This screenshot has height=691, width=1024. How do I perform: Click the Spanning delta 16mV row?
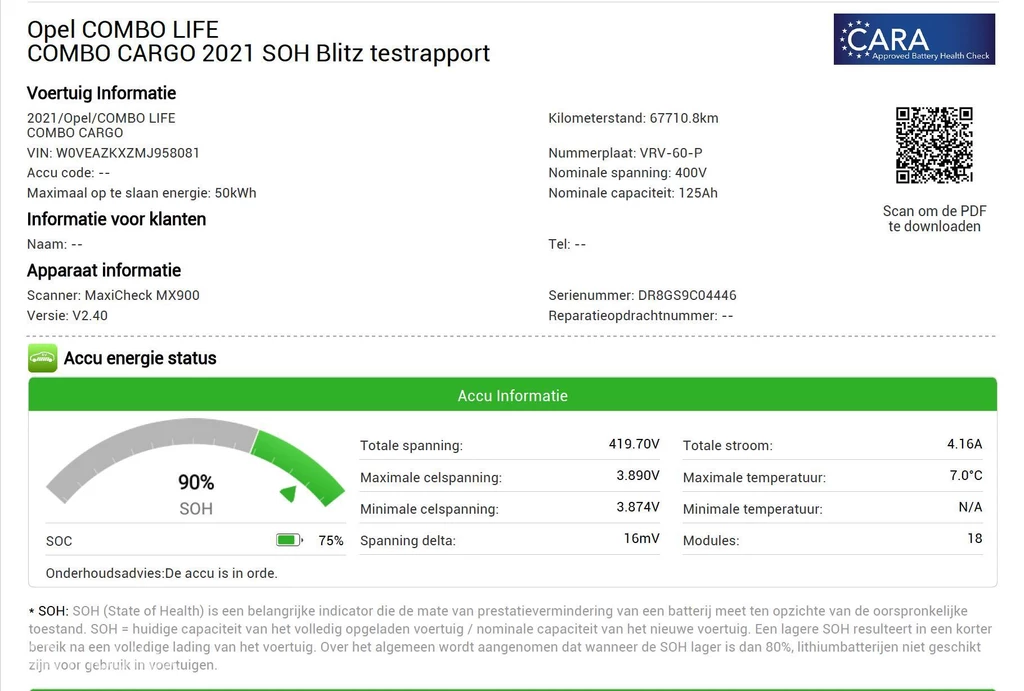(x=509, y=540)
